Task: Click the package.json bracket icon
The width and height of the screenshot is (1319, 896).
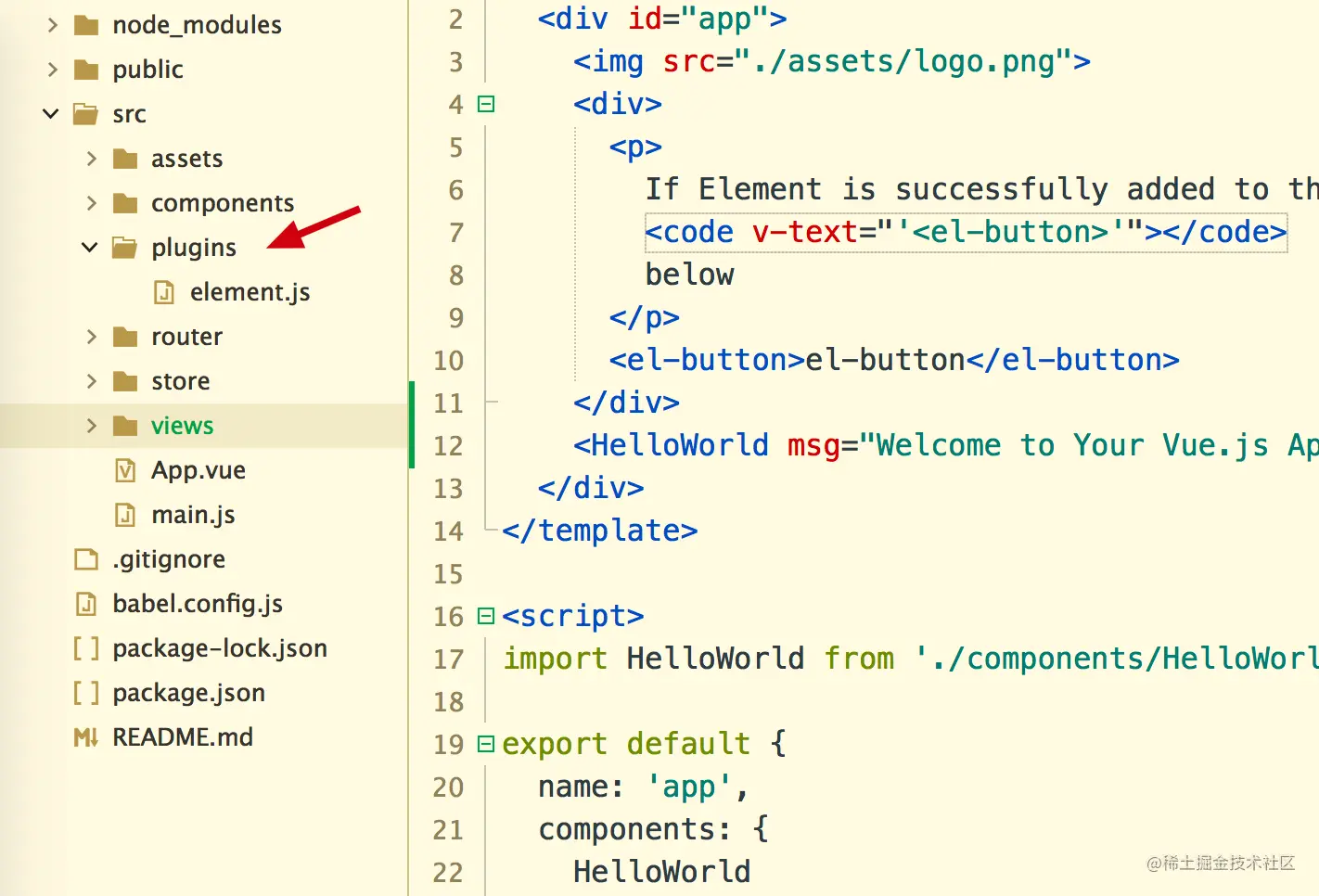Action: [x=86, y=693]
